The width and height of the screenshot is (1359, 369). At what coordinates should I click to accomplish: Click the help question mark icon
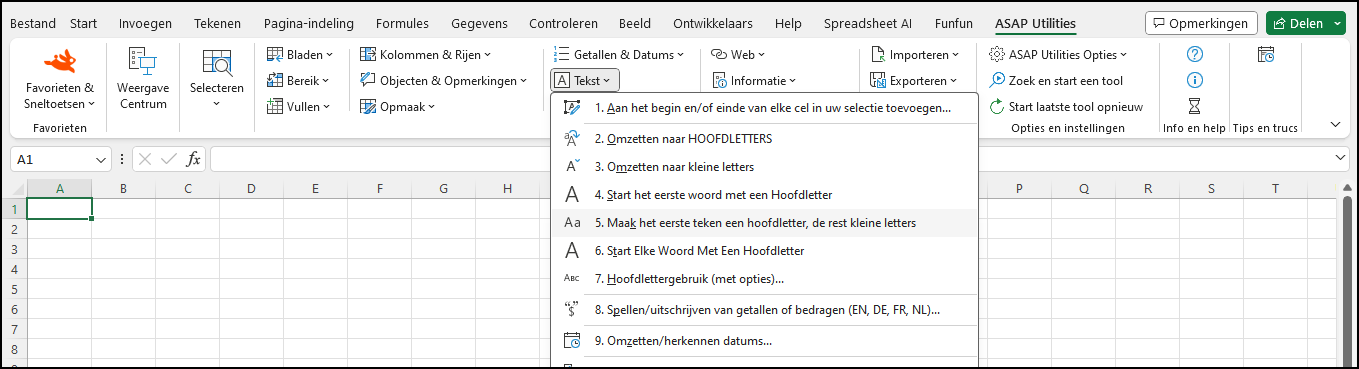point(1194,54)
